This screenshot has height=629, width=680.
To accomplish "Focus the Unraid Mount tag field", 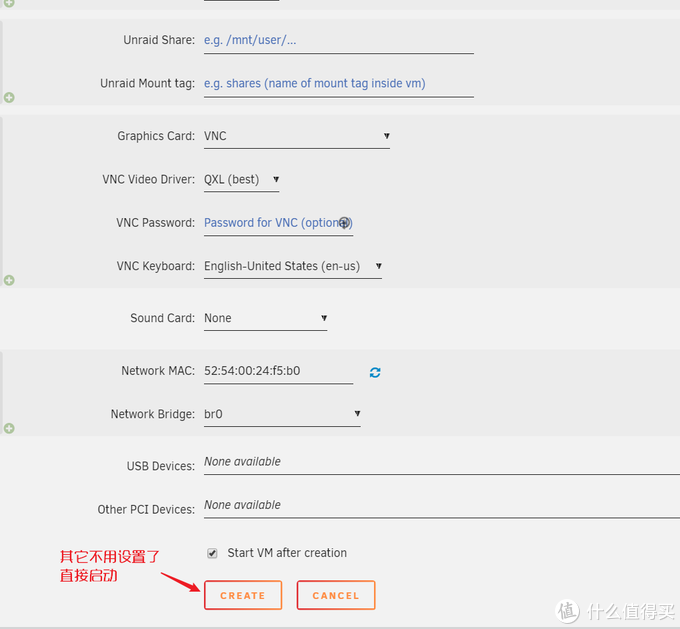I will [339, 84].
